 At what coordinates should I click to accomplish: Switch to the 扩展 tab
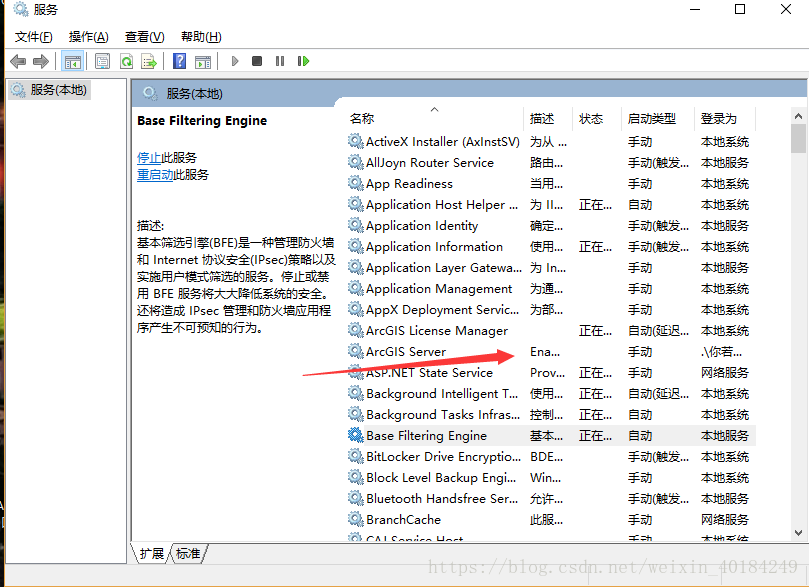tap(151, 553)
